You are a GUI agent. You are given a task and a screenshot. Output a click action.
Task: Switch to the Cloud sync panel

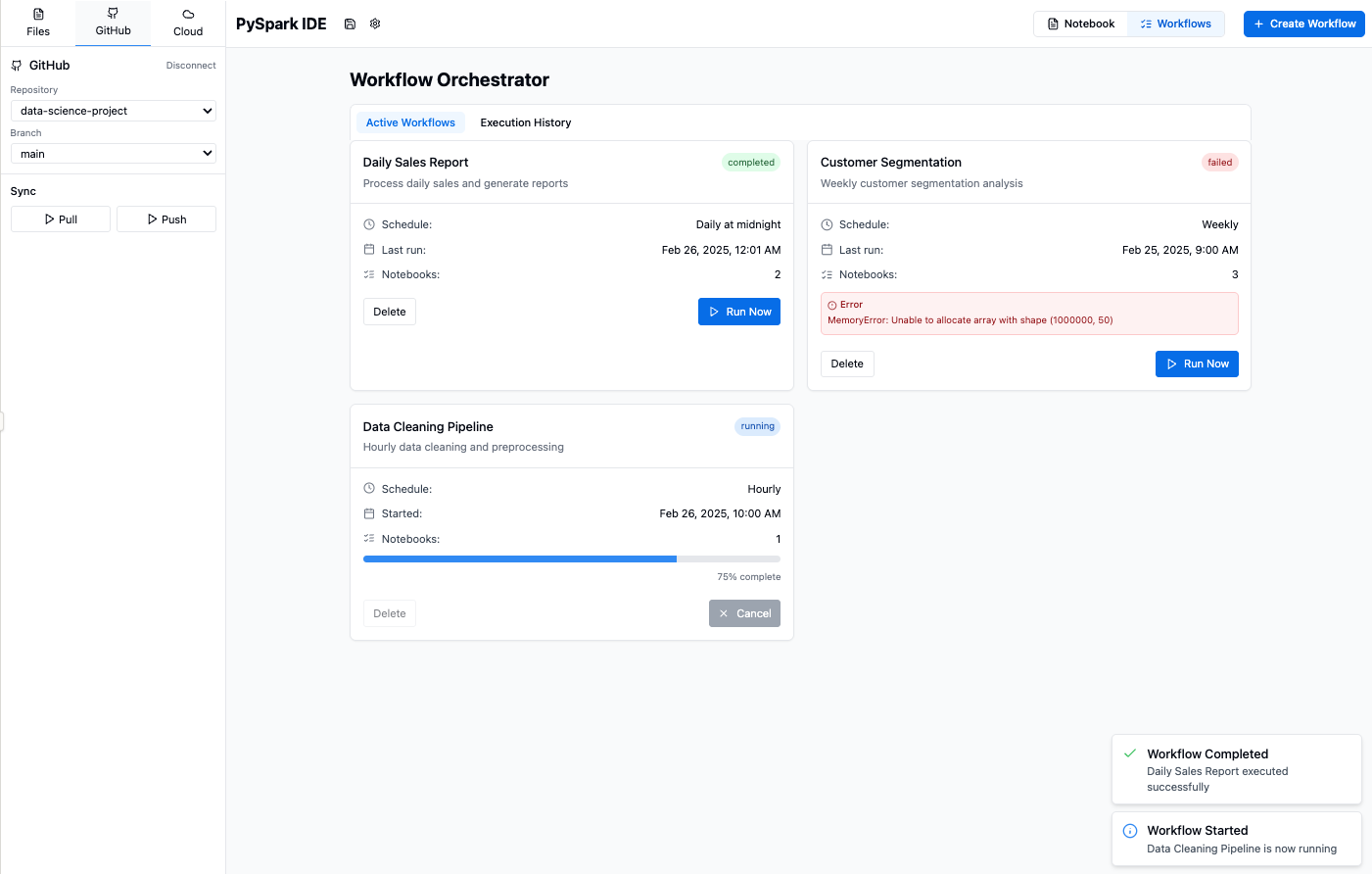point(187,22)
